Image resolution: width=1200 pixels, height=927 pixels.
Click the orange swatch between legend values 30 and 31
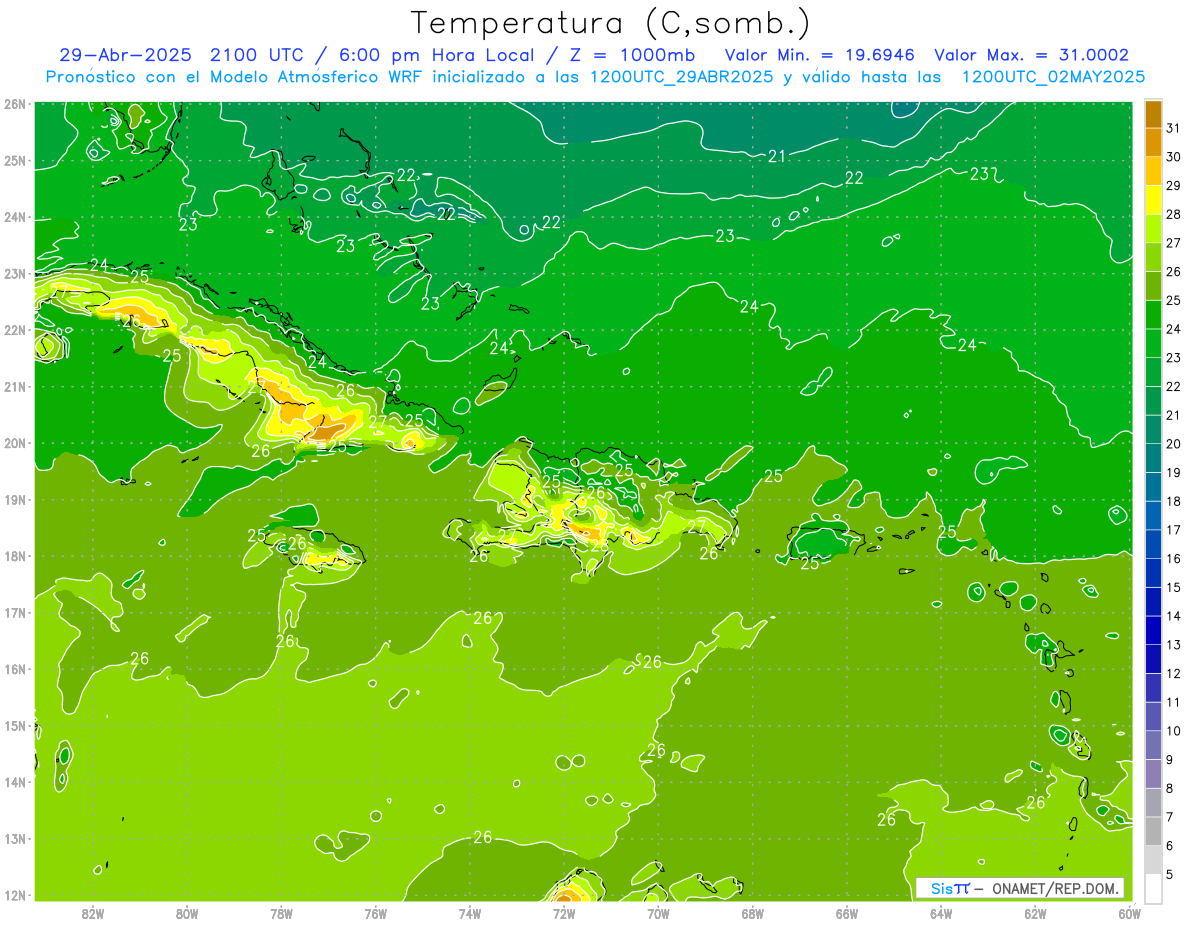coord(1153,142)
